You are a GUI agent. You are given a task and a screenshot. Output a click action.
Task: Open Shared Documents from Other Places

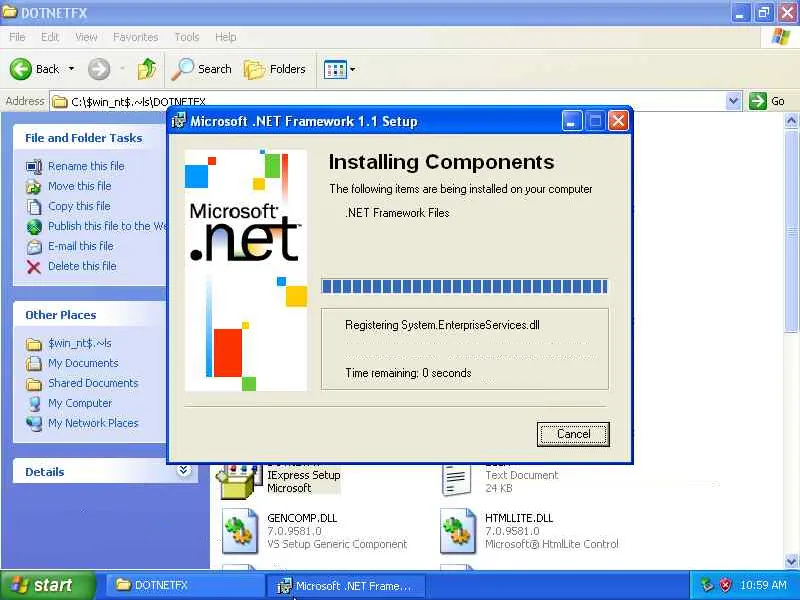coord(93,383)
